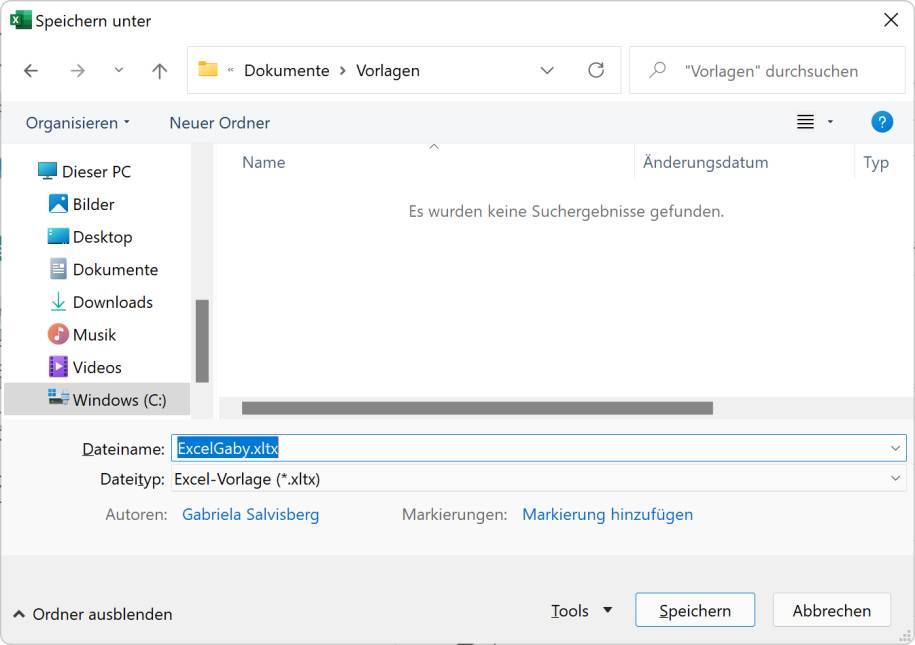Viewport: 915px width, 645px height.
Task: Open the Bilder folder in sidebar
Action: pos(93,204)
